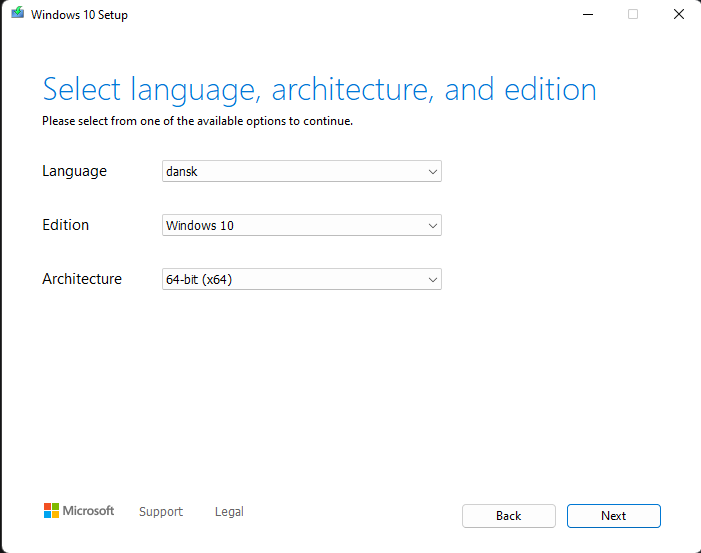Click the 'Windows 10 Setup' title bar text
The height and width of the screenshot is (553, 701).
[79, 15]
